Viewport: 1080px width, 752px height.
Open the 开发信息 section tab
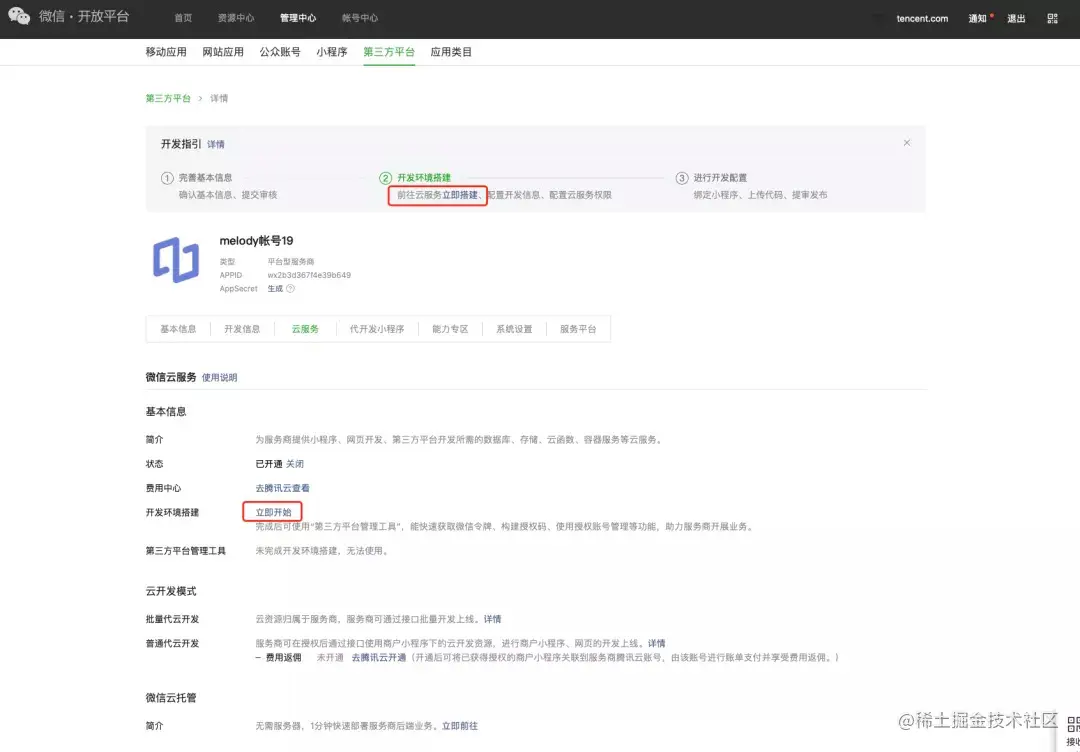click(x=242, y=329)
